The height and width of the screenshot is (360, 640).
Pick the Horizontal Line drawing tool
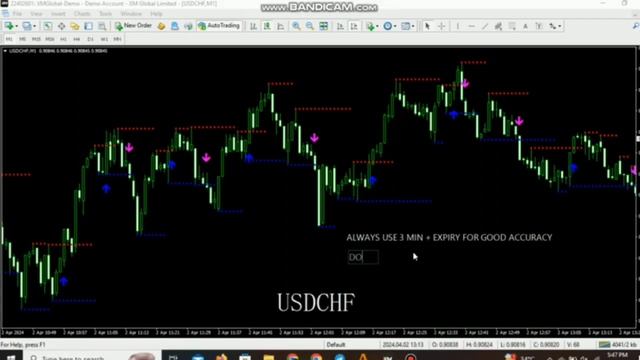(x=471, y=26)
